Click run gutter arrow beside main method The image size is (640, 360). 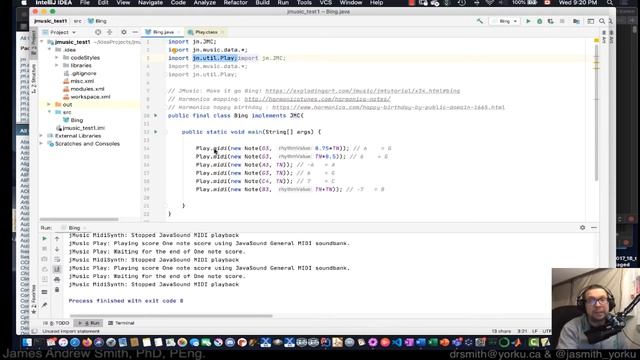pyautogui.click(x=156, y=132)
